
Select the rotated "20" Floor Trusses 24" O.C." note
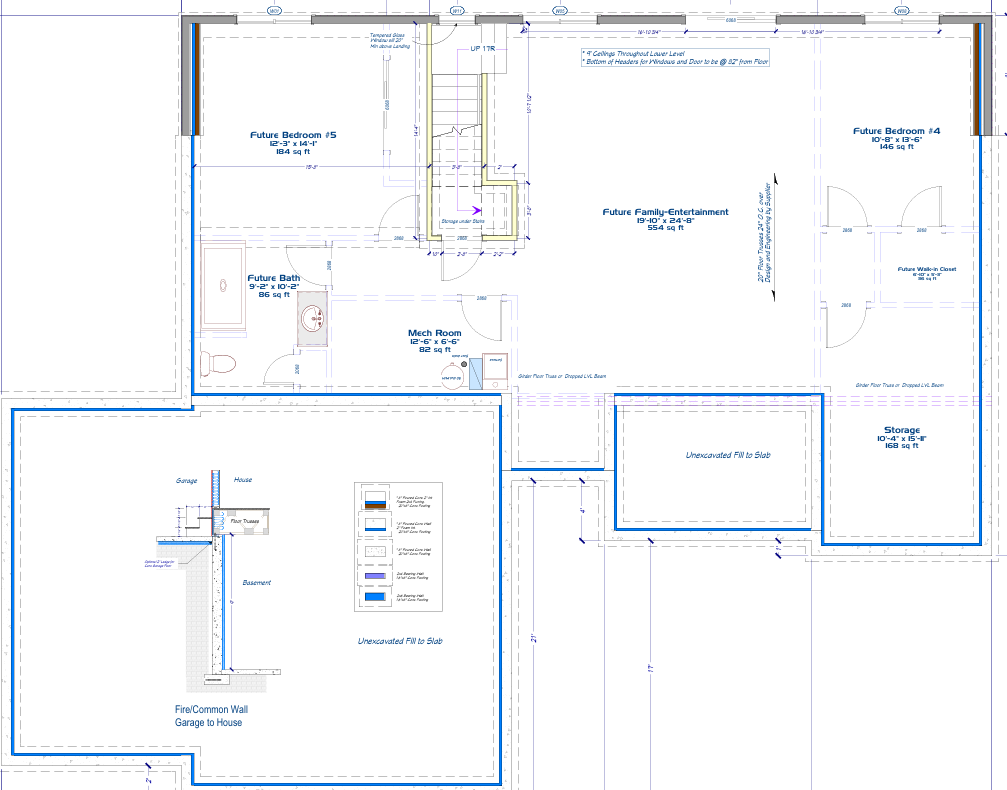coord(764,233)
